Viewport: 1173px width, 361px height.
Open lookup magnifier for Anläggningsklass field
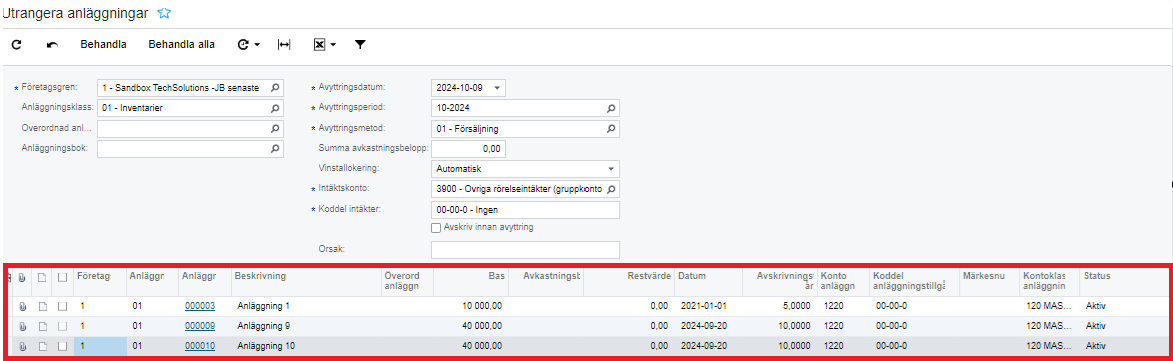(x=275, y=108)
